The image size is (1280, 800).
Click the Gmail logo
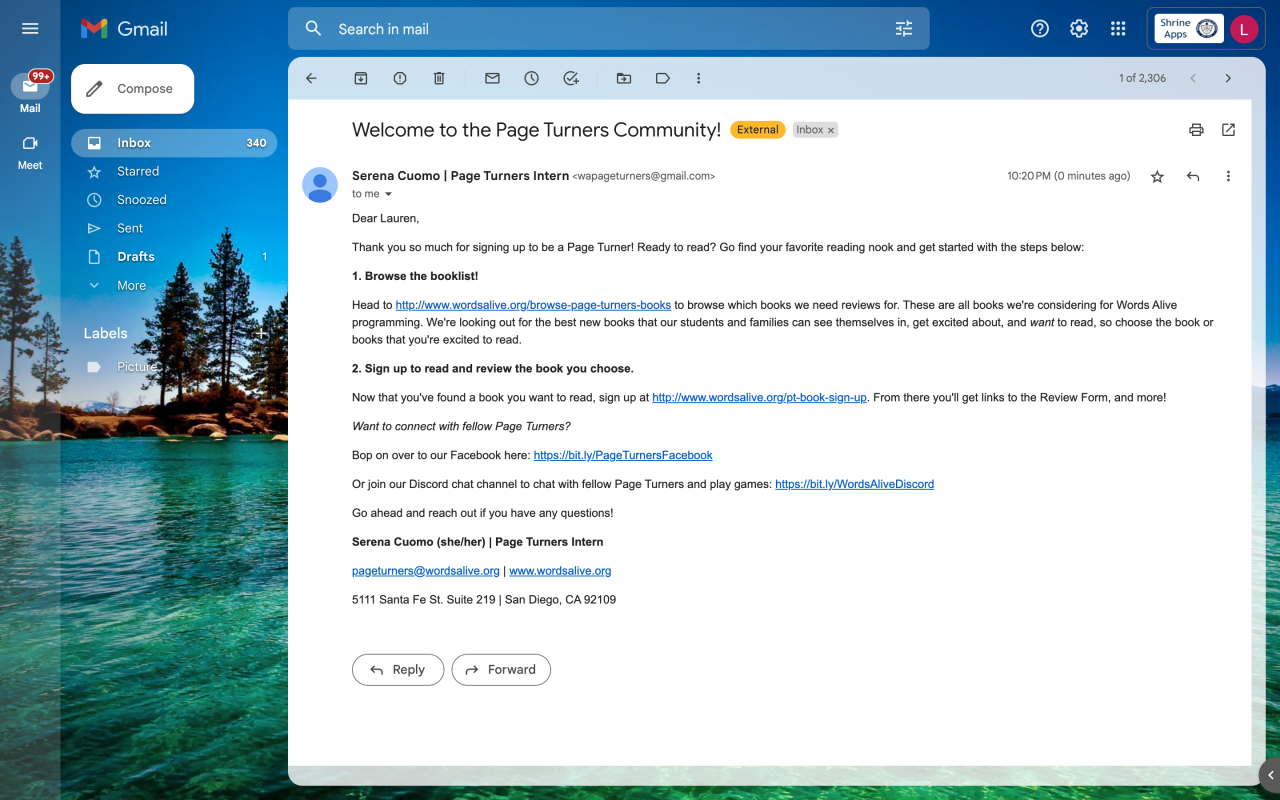coord(124,29)
